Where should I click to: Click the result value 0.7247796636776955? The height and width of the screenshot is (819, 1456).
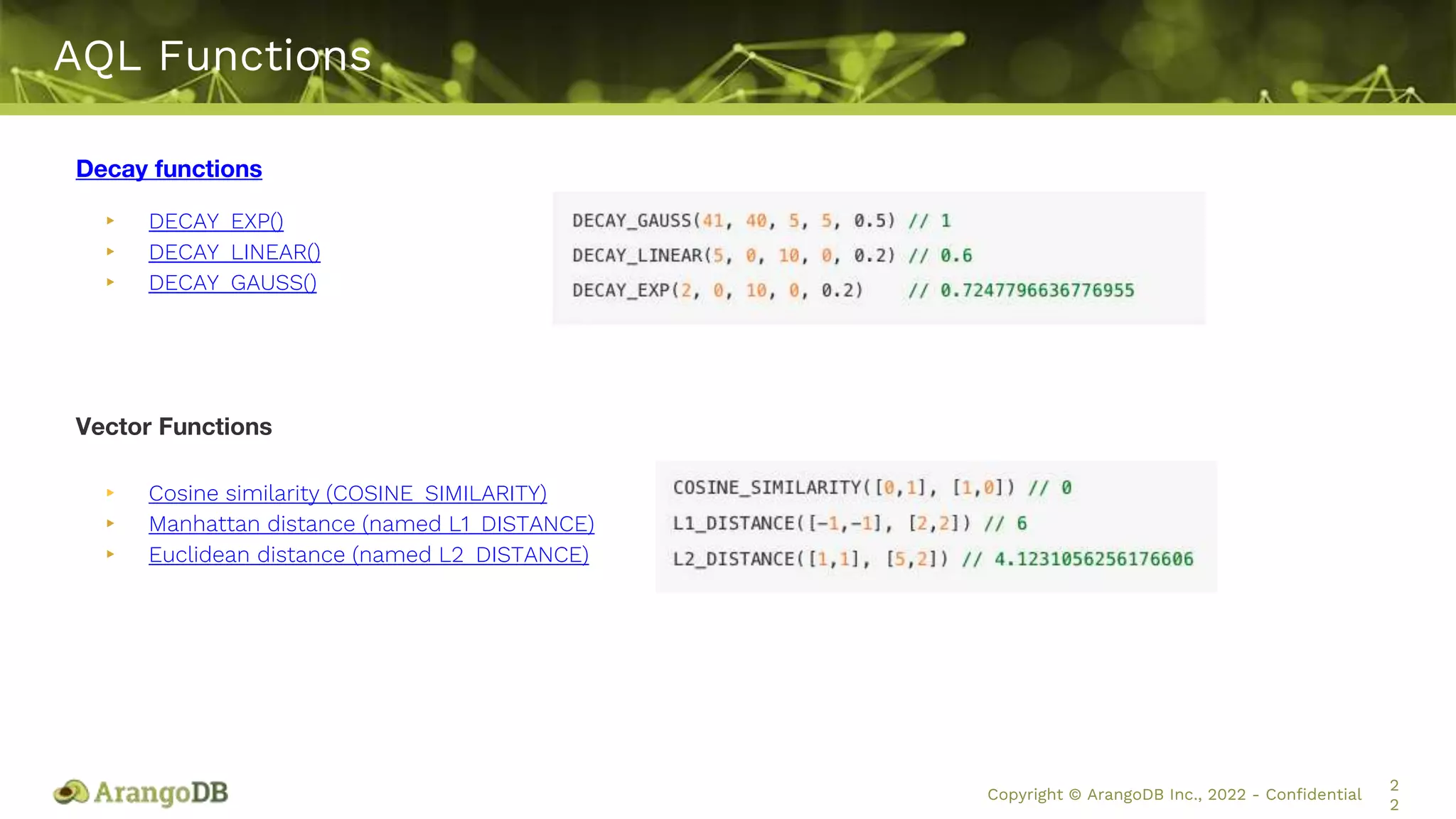[x=1037, y=290]
